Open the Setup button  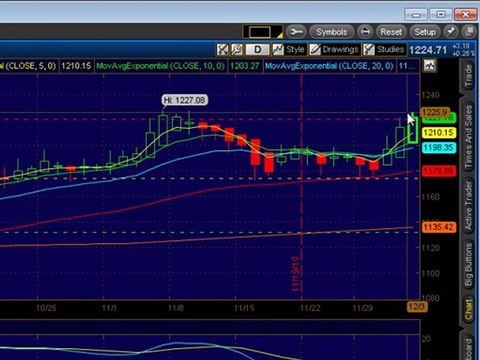click(425, 32)
